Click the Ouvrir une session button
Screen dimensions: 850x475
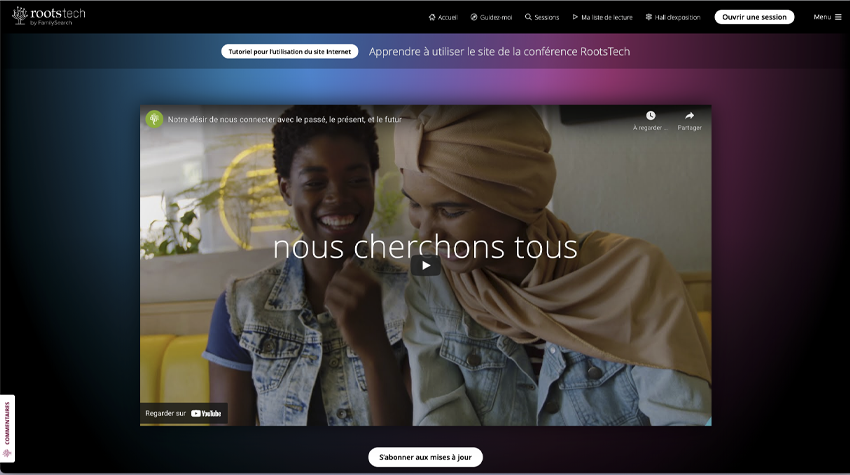[x=754, y=17]
